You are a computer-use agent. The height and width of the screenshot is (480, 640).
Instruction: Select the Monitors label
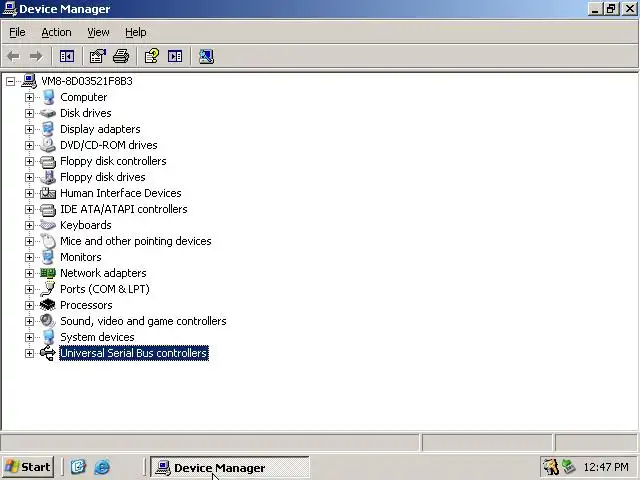81,257
